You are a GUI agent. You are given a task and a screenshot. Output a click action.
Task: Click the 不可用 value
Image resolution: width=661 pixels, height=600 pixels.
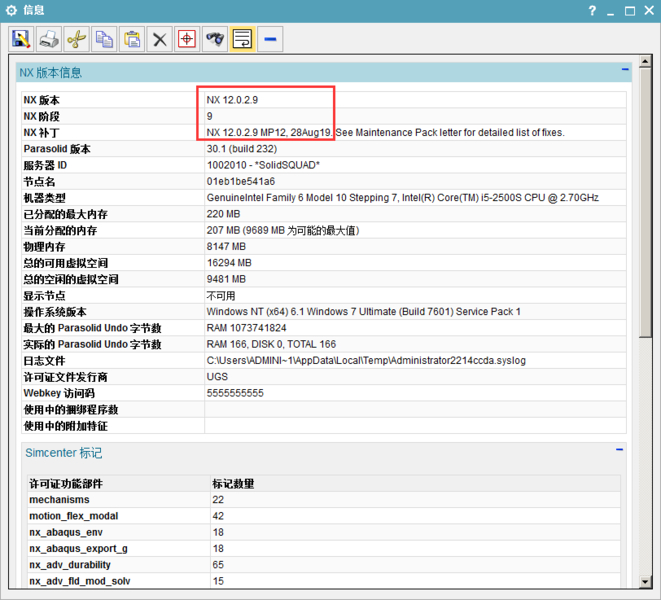pyautogui.click(x=221, y=296)
